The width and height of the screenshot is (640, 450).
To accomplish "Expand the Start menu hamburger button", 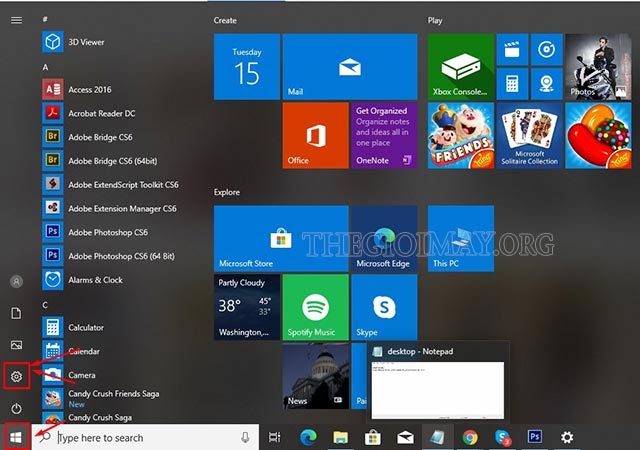I will click(x=16, y=20).
